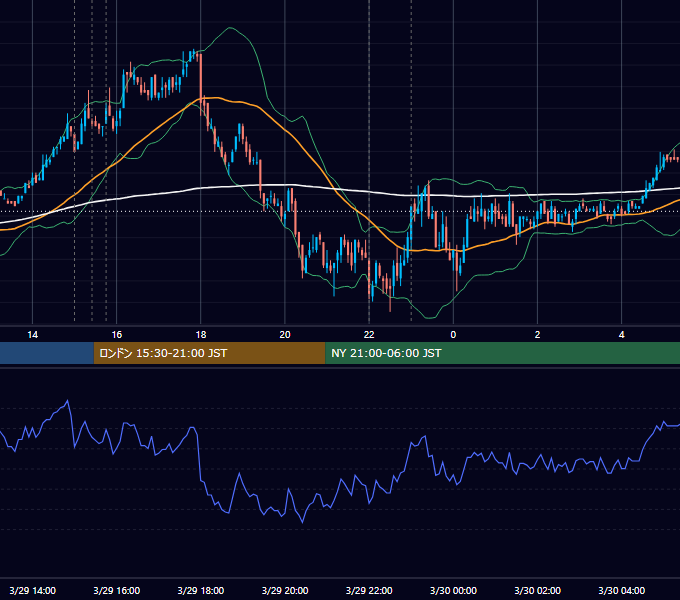The width and height of the screenshot is (680, 600).
Task: Click the '3/30 04:00' date label
Action: [621, 590]
